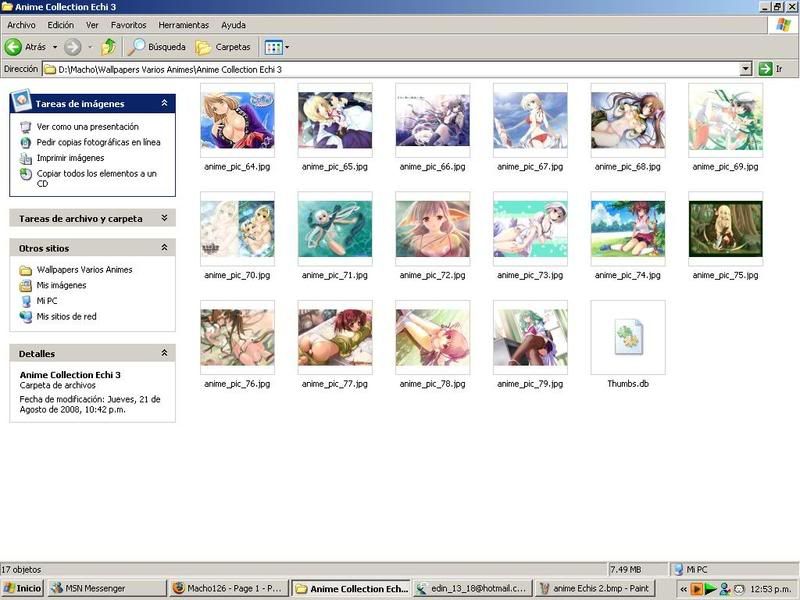
Task: Click Imprimir imágenes link
Action: point(70,158)
